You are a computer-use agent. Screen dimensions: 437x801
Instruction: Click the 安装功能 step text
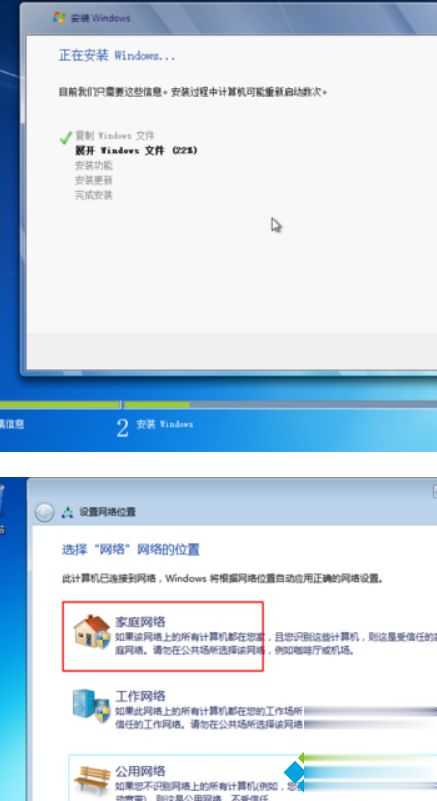pos(94,165)
